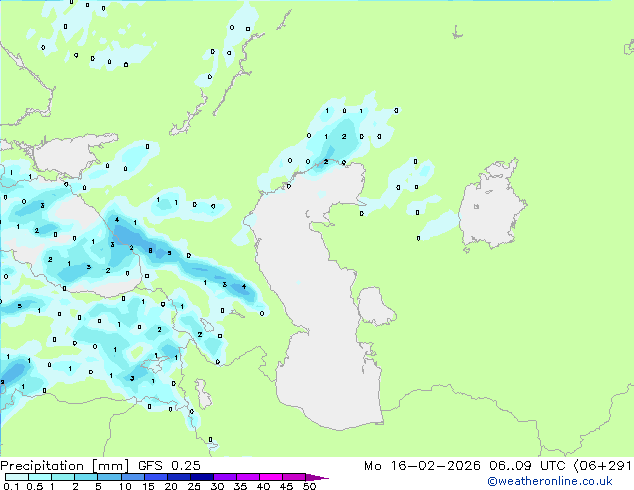Click the legend label '0.1'
The width and height of the screenshot is (634, 490).
(x=11, y=486)
